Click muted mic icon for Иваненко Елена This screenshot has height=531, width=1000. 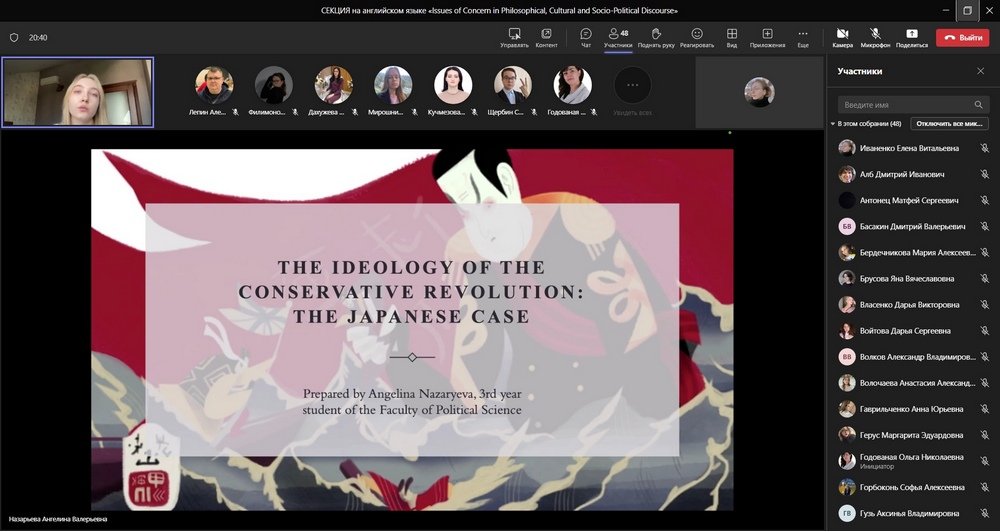[985, 148]
